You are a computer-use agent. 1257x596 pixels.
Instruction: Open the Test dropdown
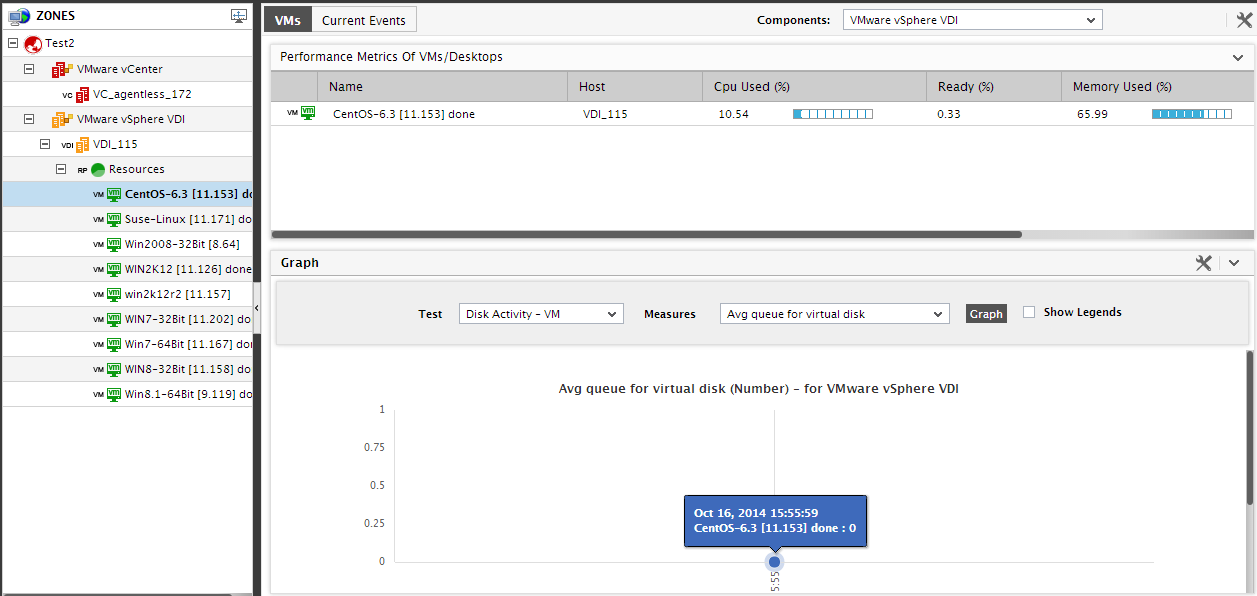coord(541,314)
